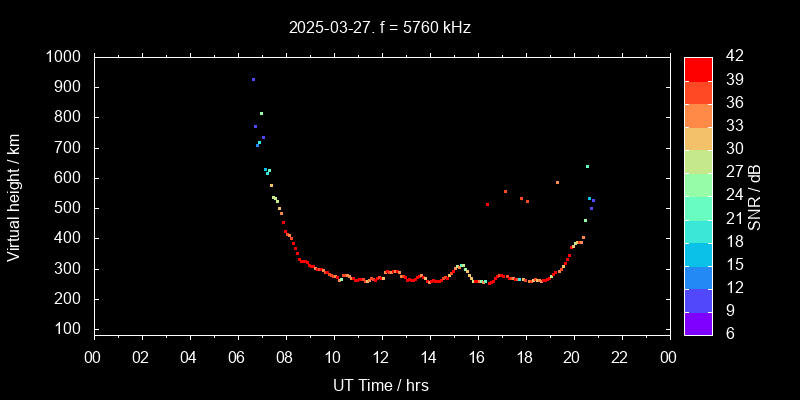
Task: Click the plot title with date and frequency
Action: (380, 28)
